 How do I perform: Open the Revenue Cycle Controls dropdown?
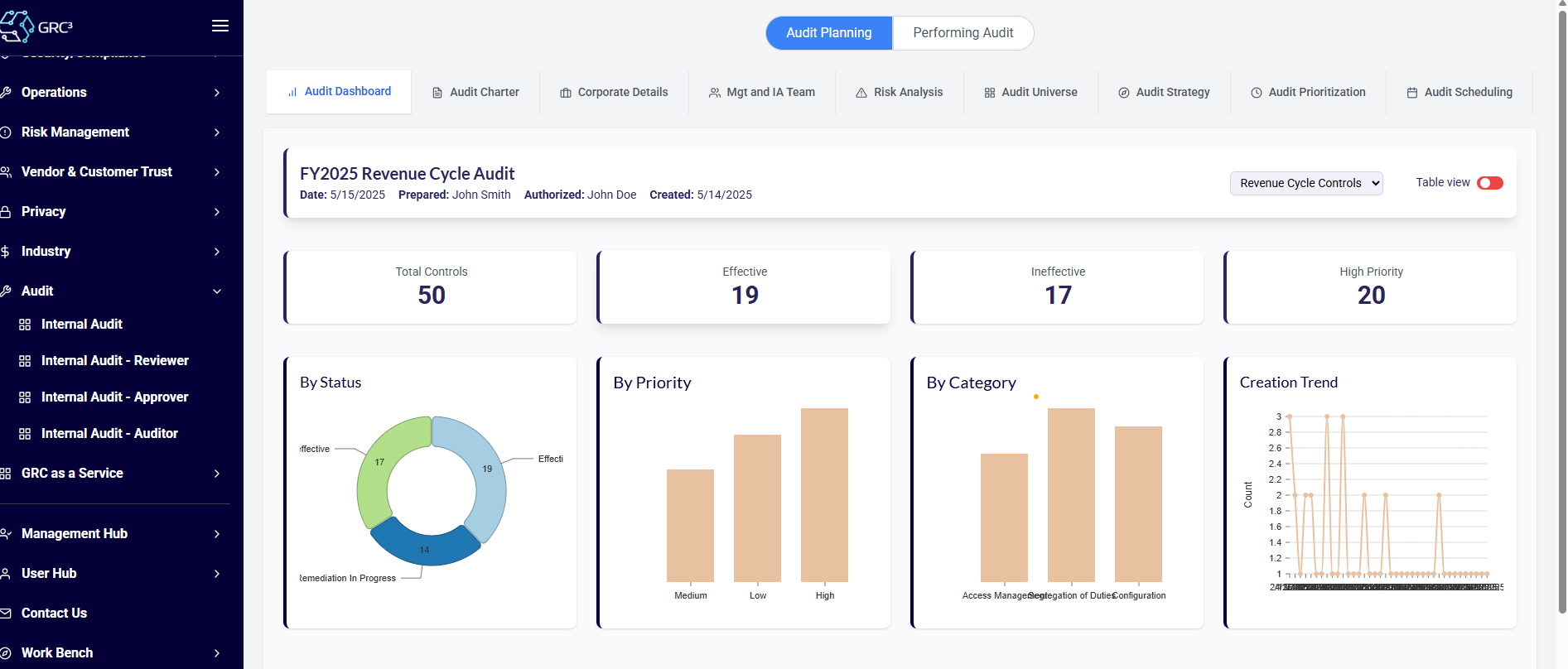[1305, 183]
